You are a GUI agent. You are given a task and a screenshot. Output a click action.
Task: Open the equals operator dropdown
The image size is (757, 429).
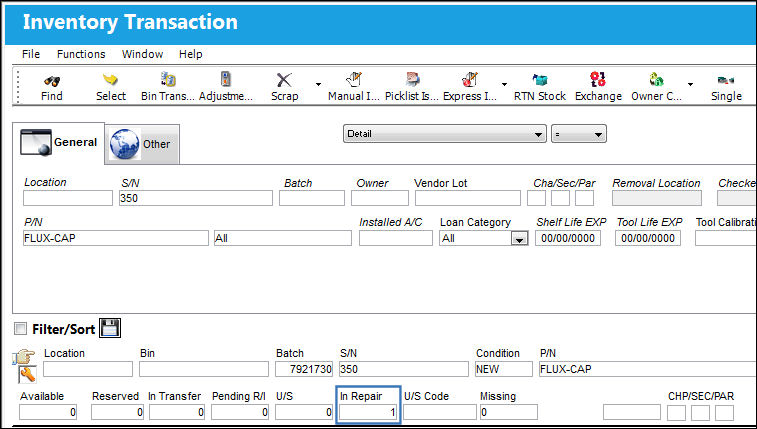579,134
